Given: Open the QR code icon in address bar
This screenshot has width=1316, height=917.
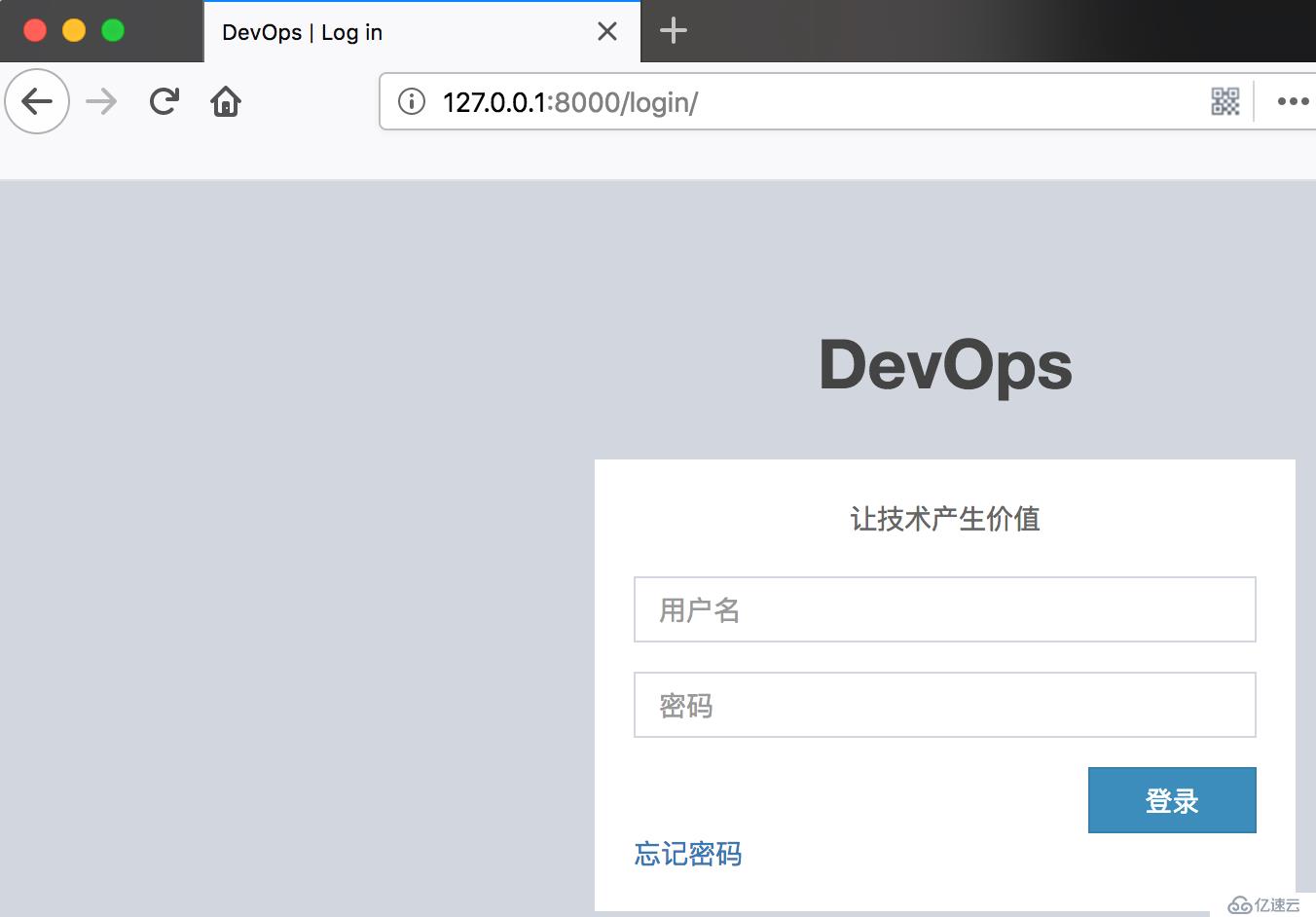Looking at the screenshot, I should [1225, 101].
